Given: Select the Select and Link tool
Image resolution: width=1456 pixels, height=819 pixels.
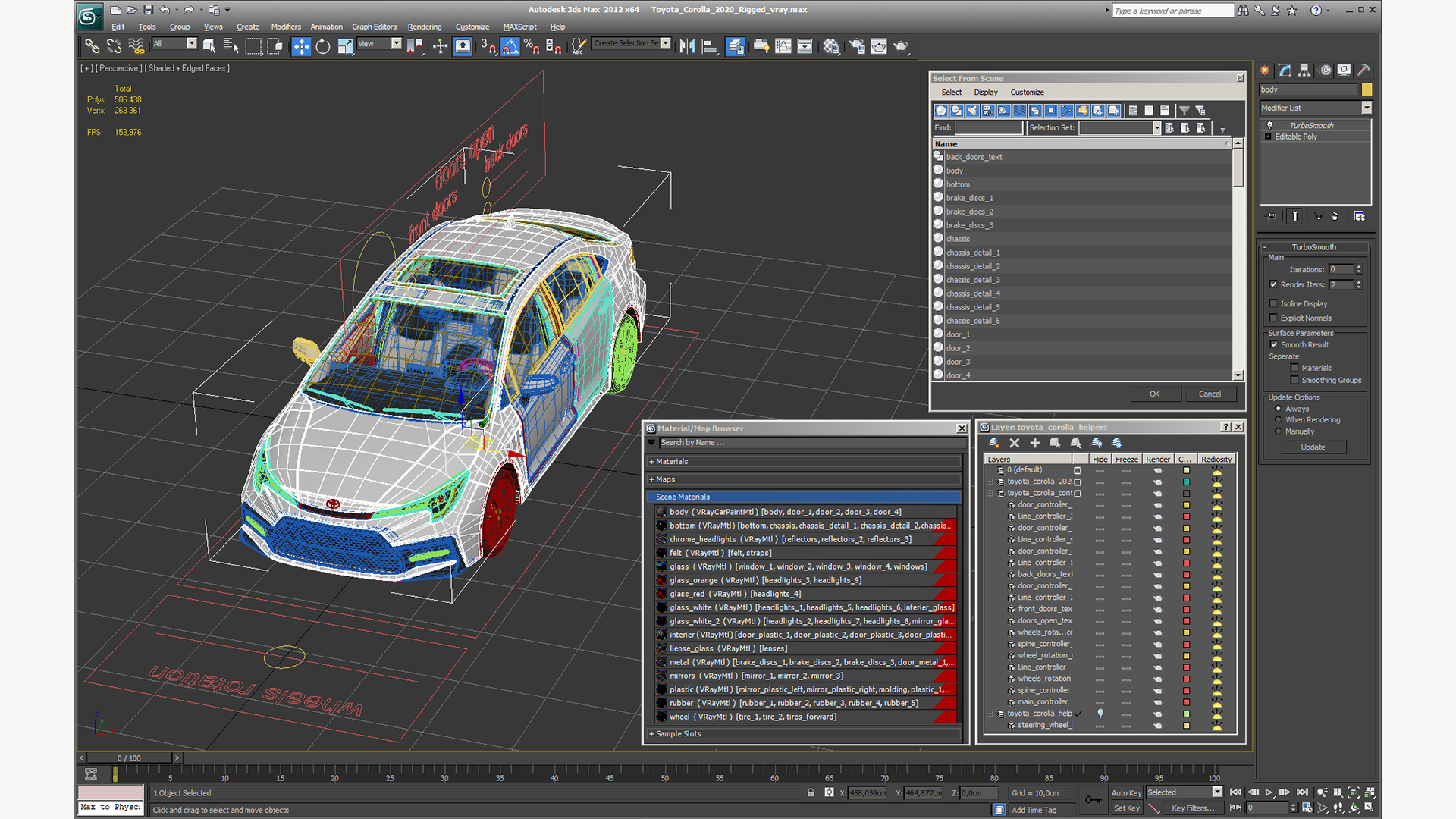Looking at the screenshot, I should [92, 46].
